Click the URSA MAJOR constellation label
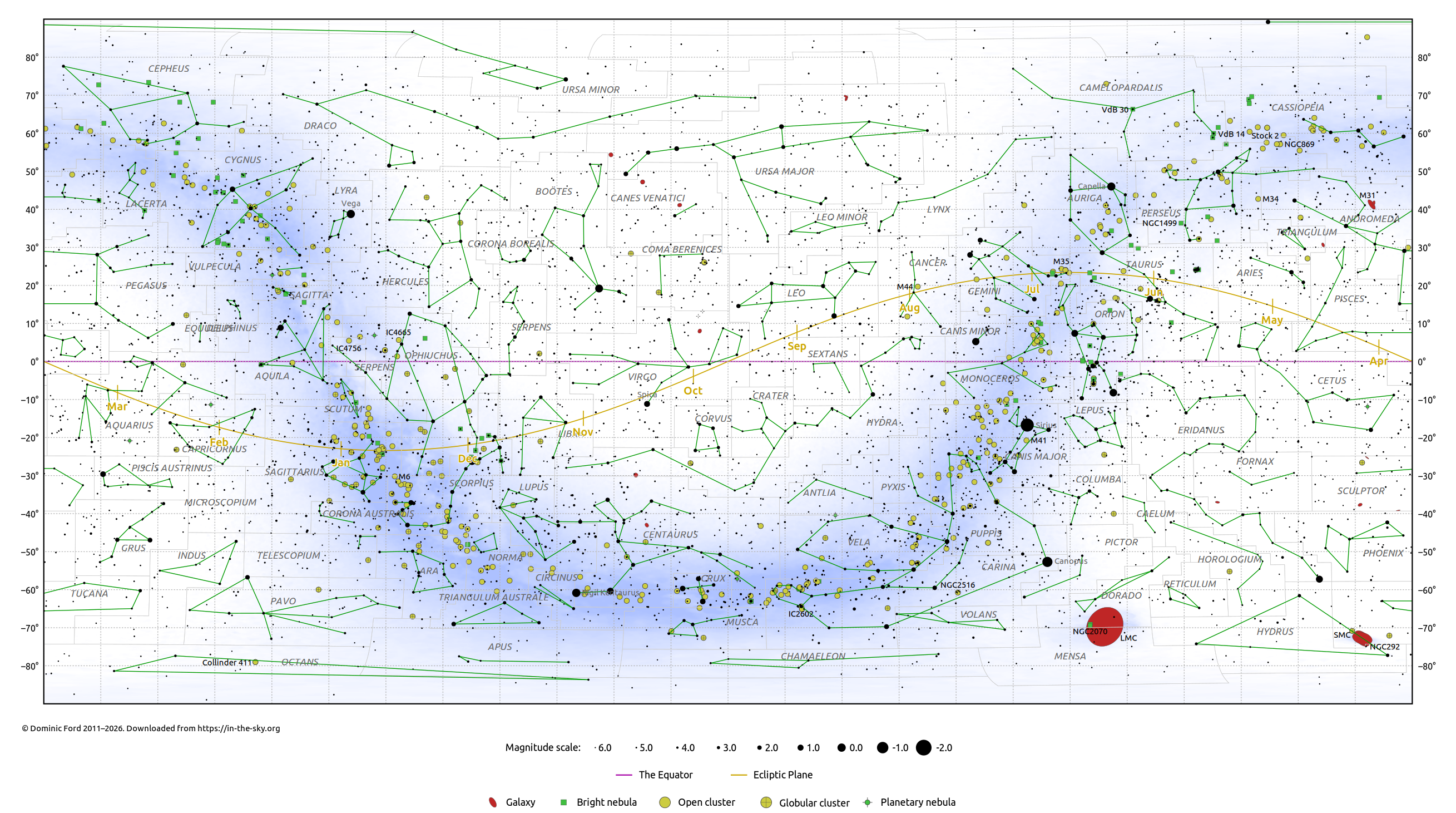The image size is (1456, 813). coord(784,171)
